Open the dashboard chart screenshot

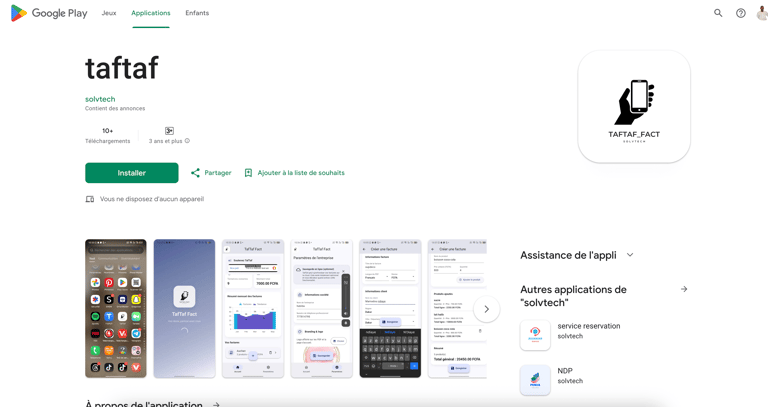(253, 309)
